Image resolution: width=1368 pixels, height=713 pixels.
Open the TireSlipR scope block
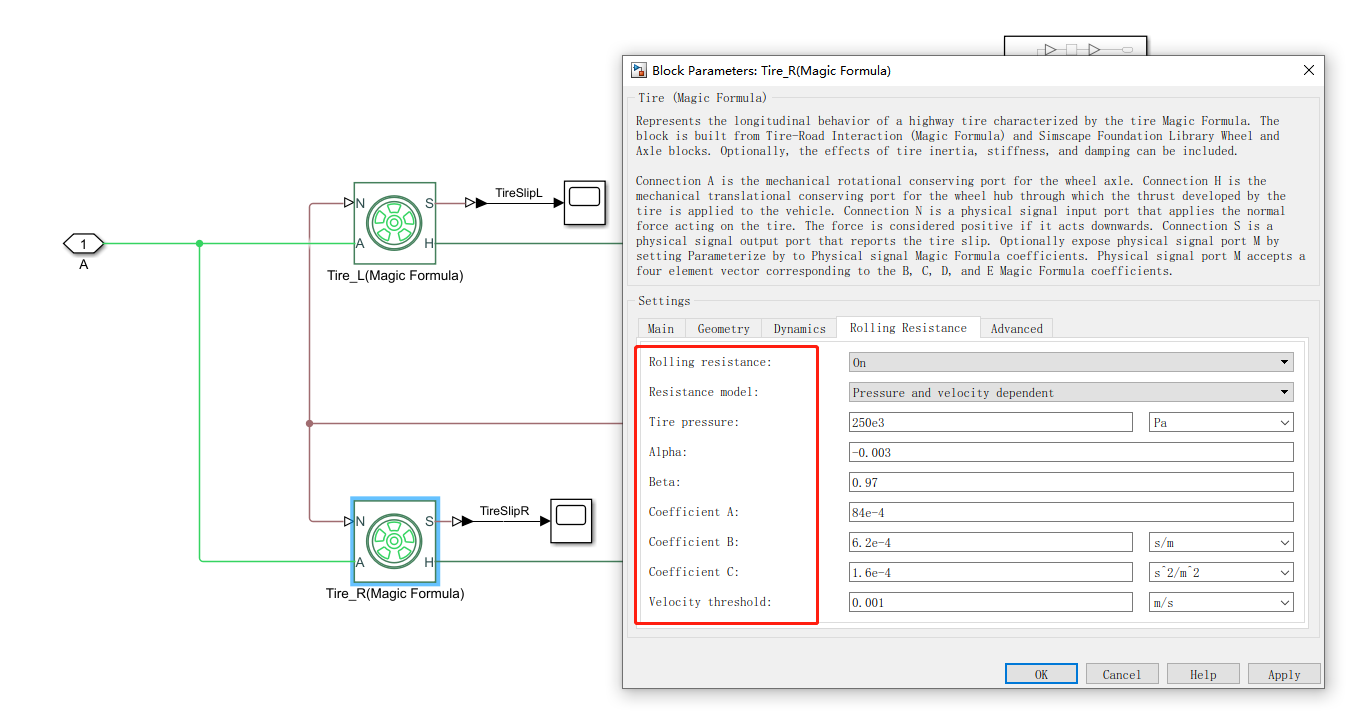click(571, 521)
